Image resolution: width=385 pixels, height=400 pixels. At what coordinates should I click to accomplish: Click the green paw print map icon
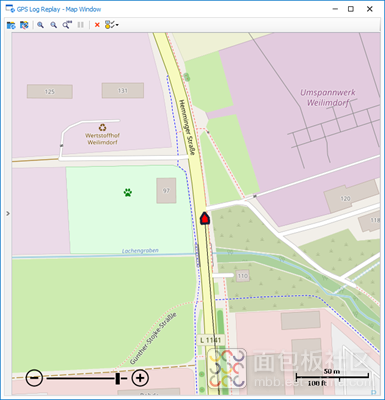click(128, 192)
